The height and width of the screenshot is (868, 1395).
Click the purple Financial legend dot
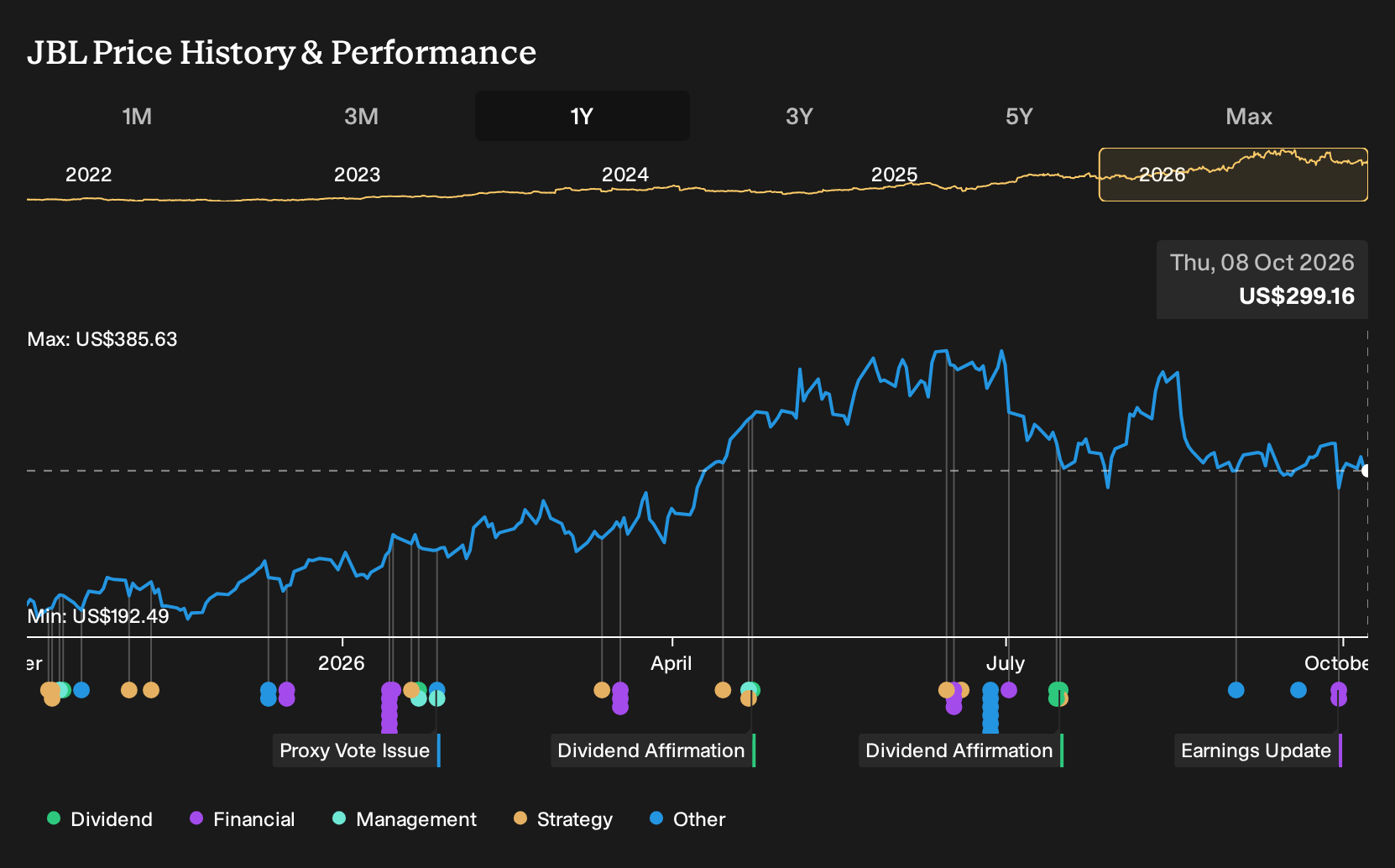pyautogui.click(x=196, y=818)
